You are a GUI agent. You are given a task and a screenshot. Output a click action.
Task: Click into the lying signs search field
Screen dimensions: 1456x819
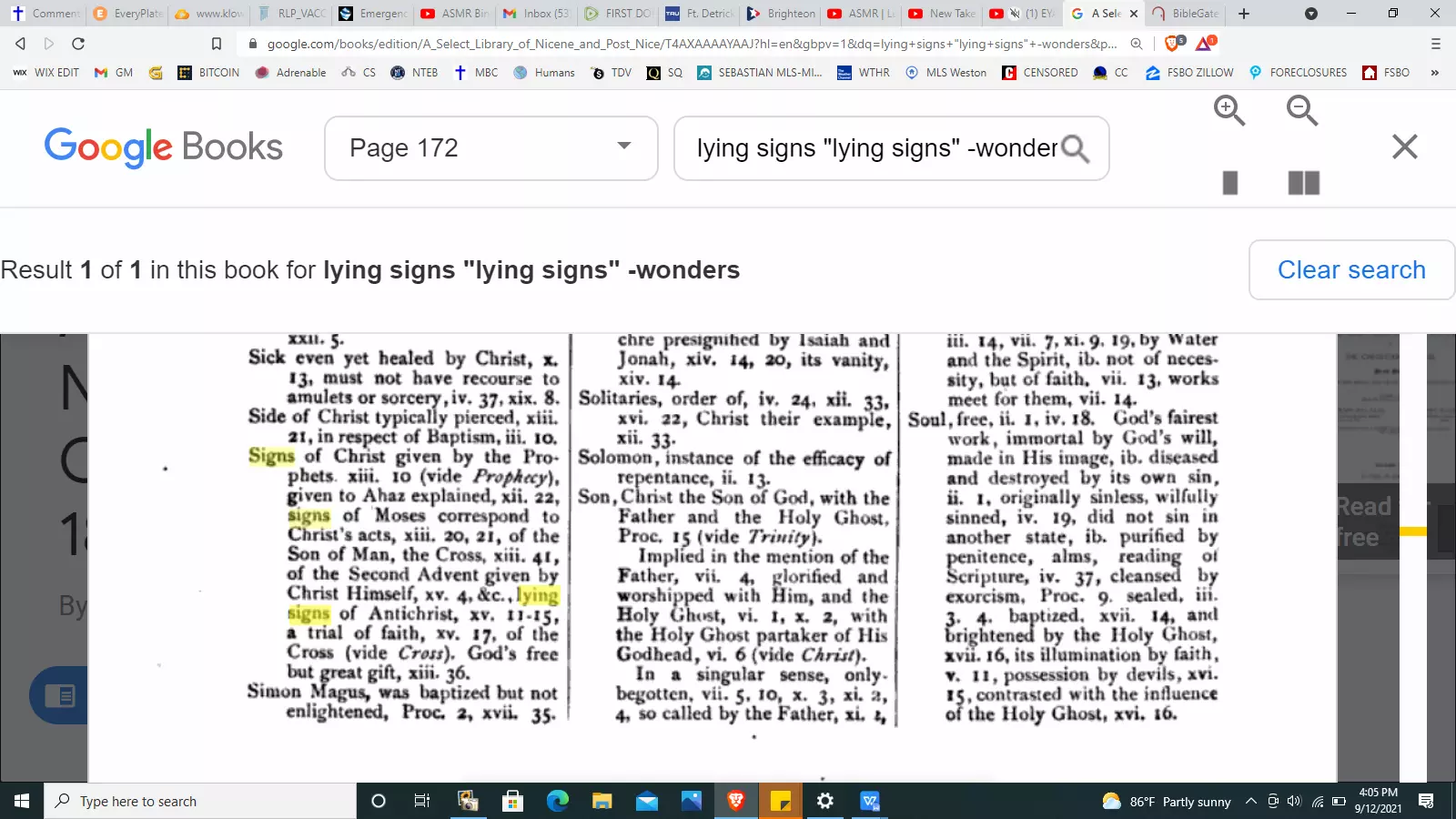[x=874, y=148]
